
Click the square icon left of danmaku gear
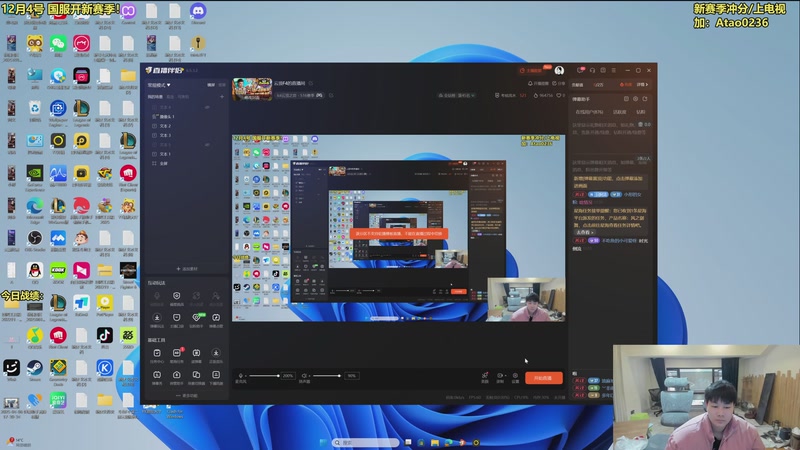coord(626,98)
